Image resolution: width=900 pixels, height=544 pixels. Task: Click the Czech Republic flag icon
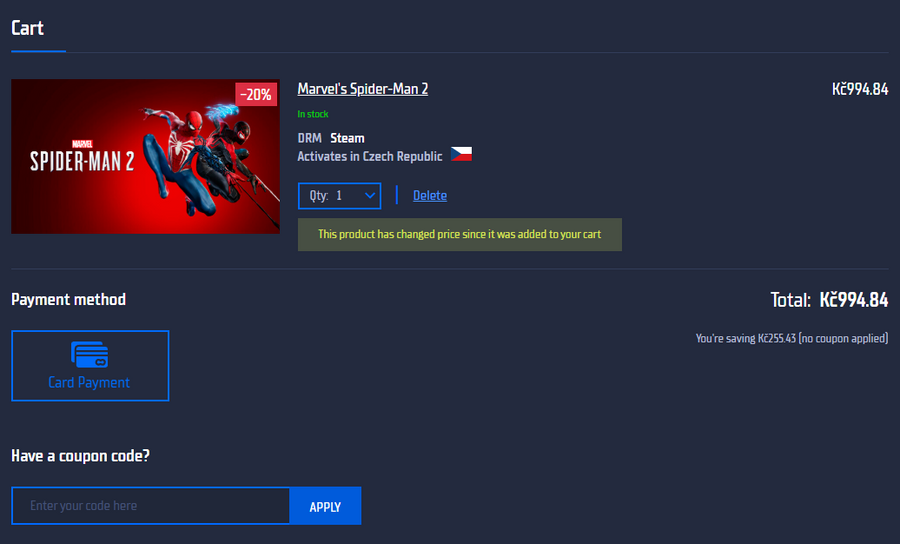(x=460, y=155)
